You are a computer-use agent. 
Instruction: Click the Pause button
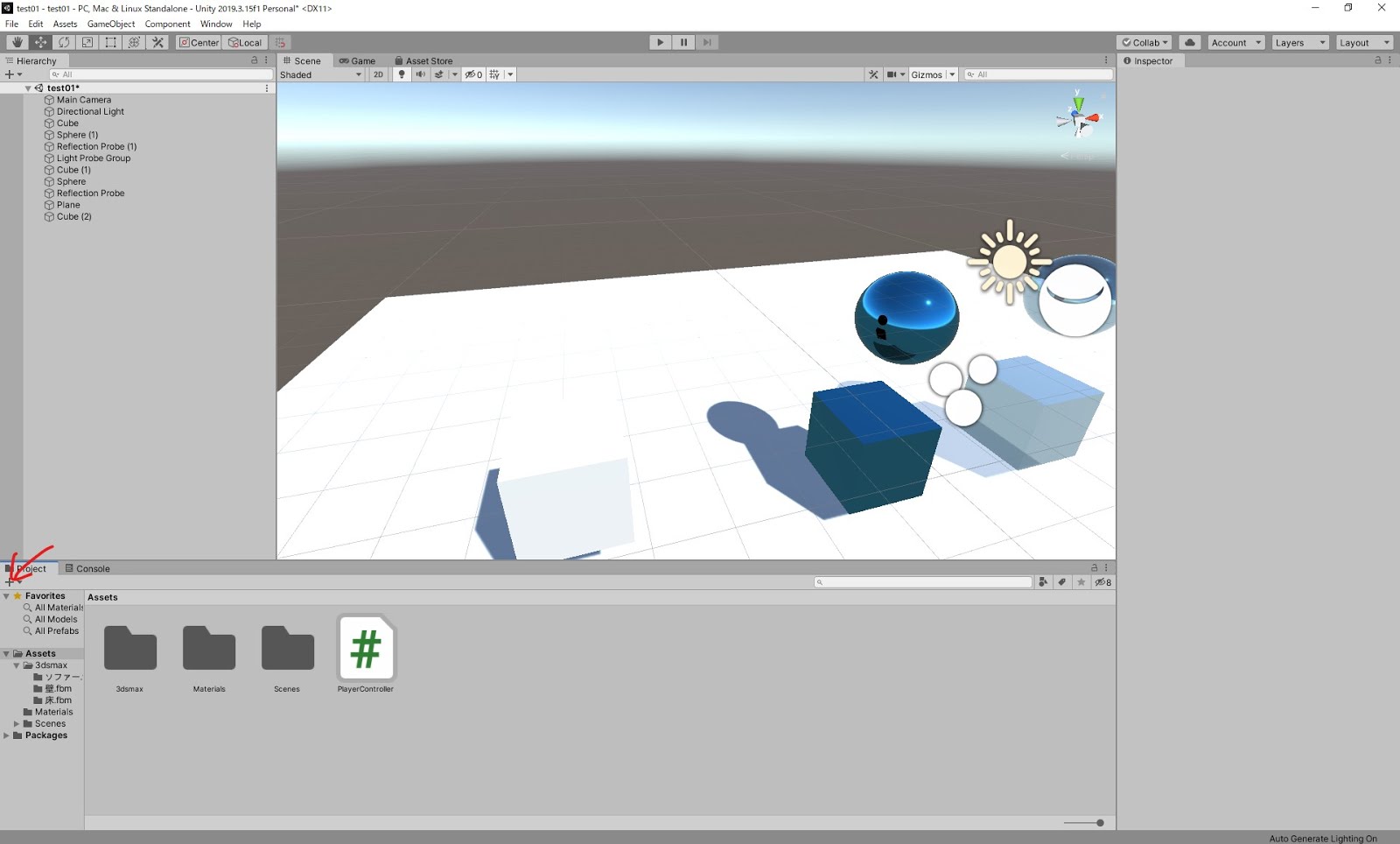click(683, 42)
